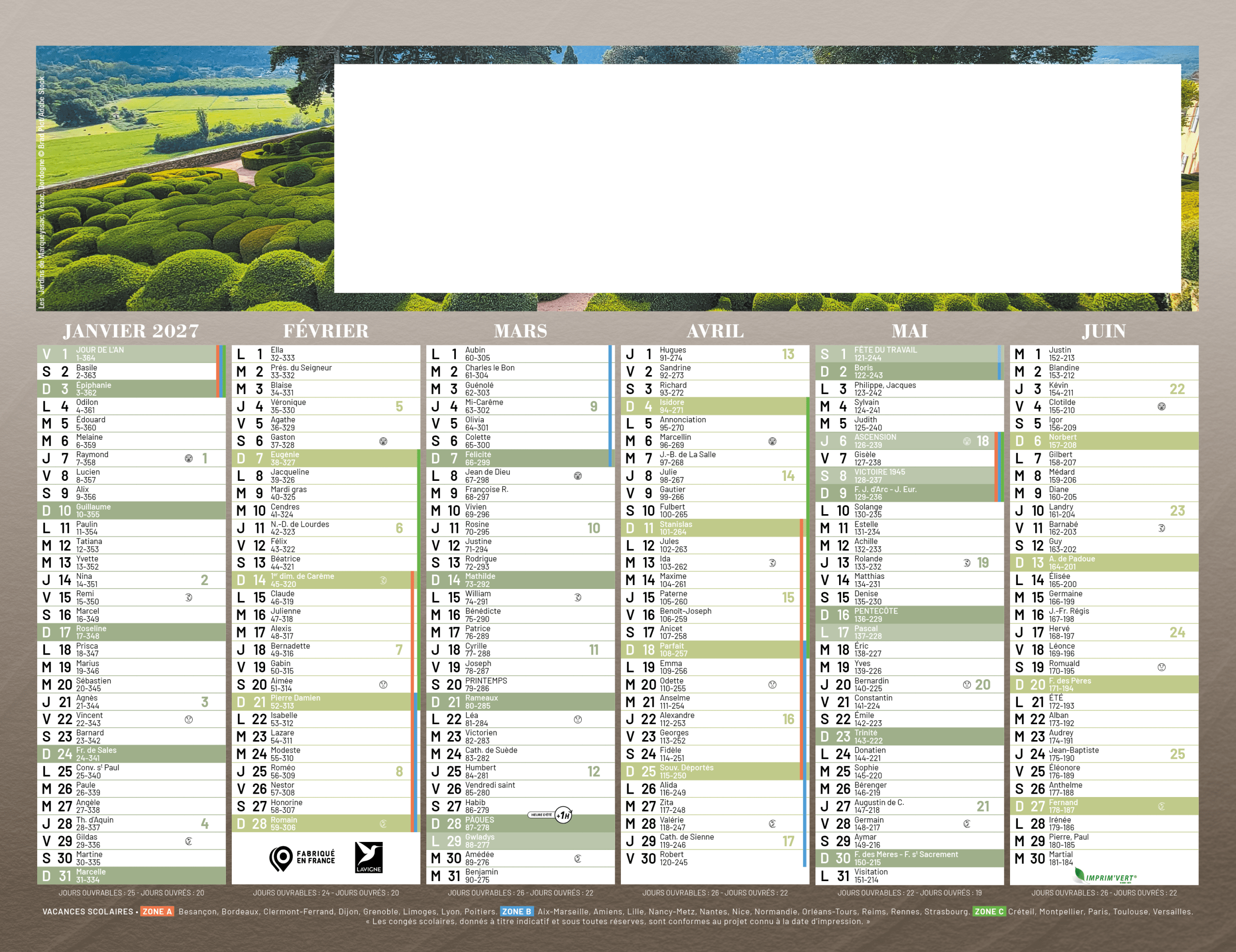Click the blank white box on the photo
The width and height of the screenshot is (1236, 952).
(x=757, y=178)
